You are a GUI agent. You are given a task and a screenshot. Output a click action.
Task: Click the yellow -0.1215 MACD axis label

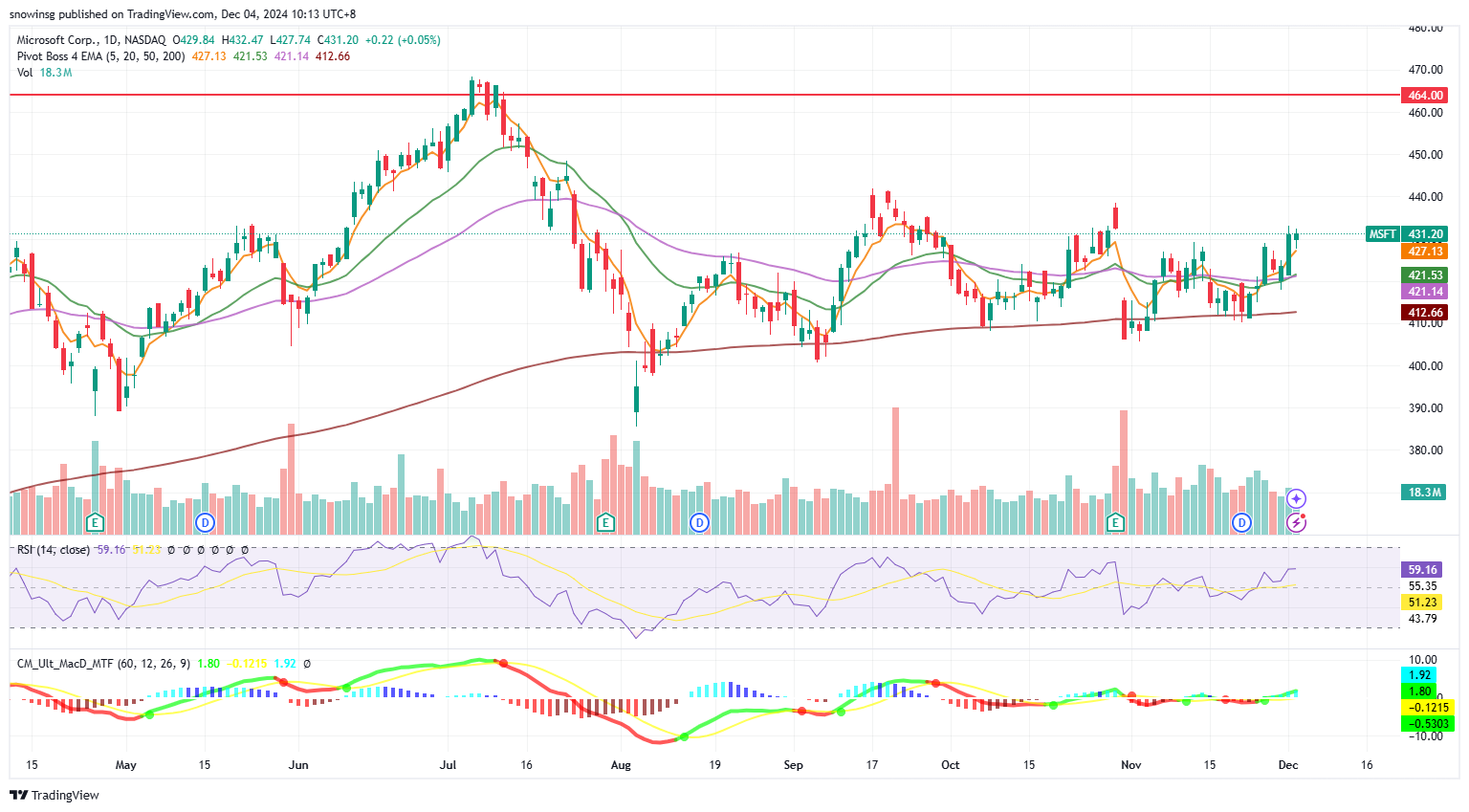pyautogui.click(x=1428, y=708)
